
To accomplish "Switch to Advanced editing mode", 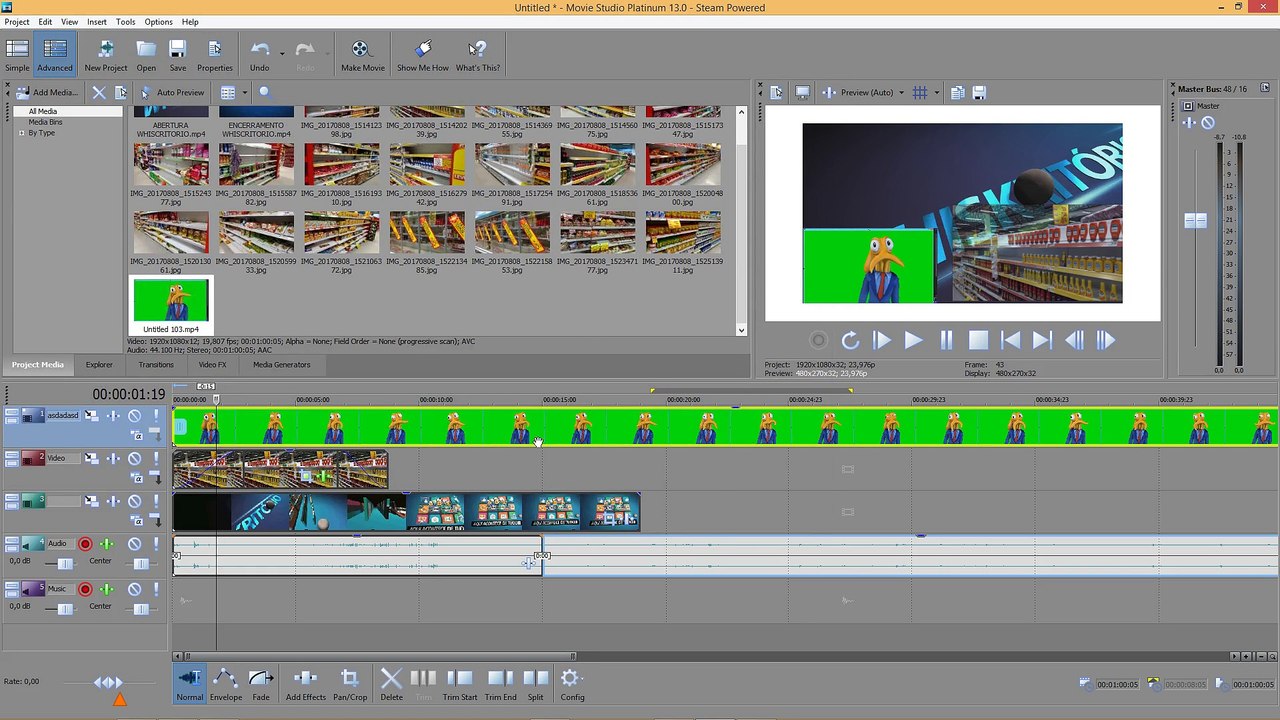I will click(x=55, y=55).
